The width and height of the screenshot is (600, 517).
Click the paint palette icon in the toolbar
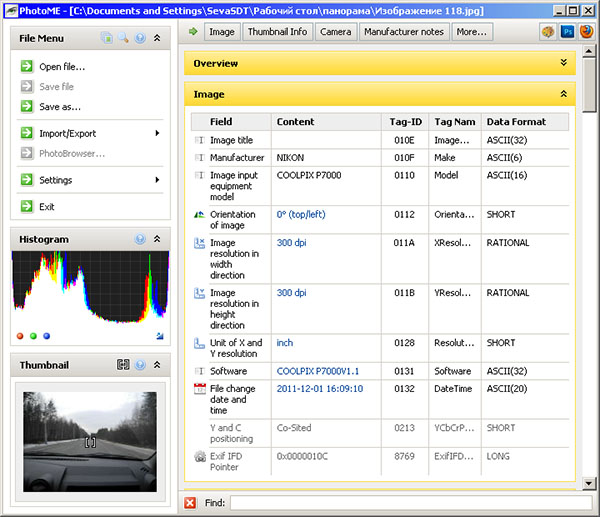(x=547, y=32)
